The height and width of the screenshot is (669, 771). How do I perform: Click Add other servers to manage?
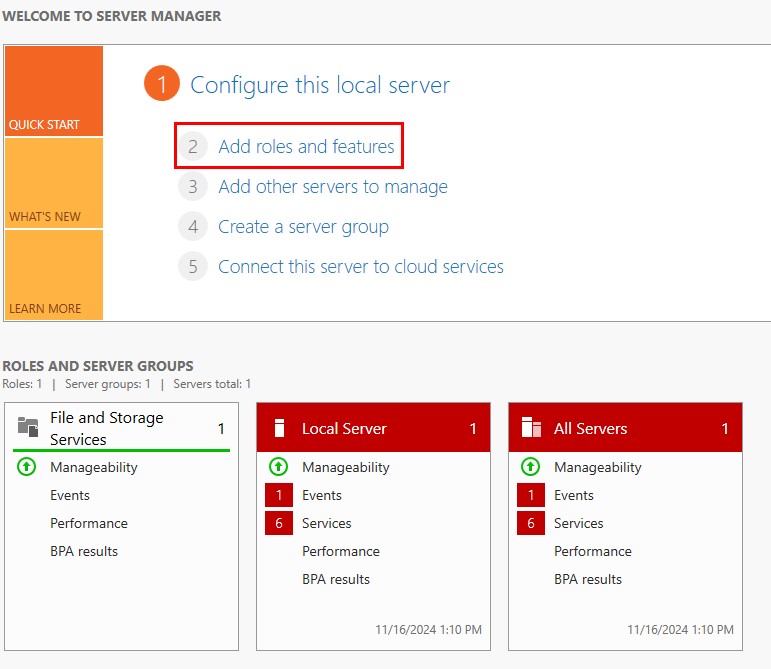pos(332,187)
